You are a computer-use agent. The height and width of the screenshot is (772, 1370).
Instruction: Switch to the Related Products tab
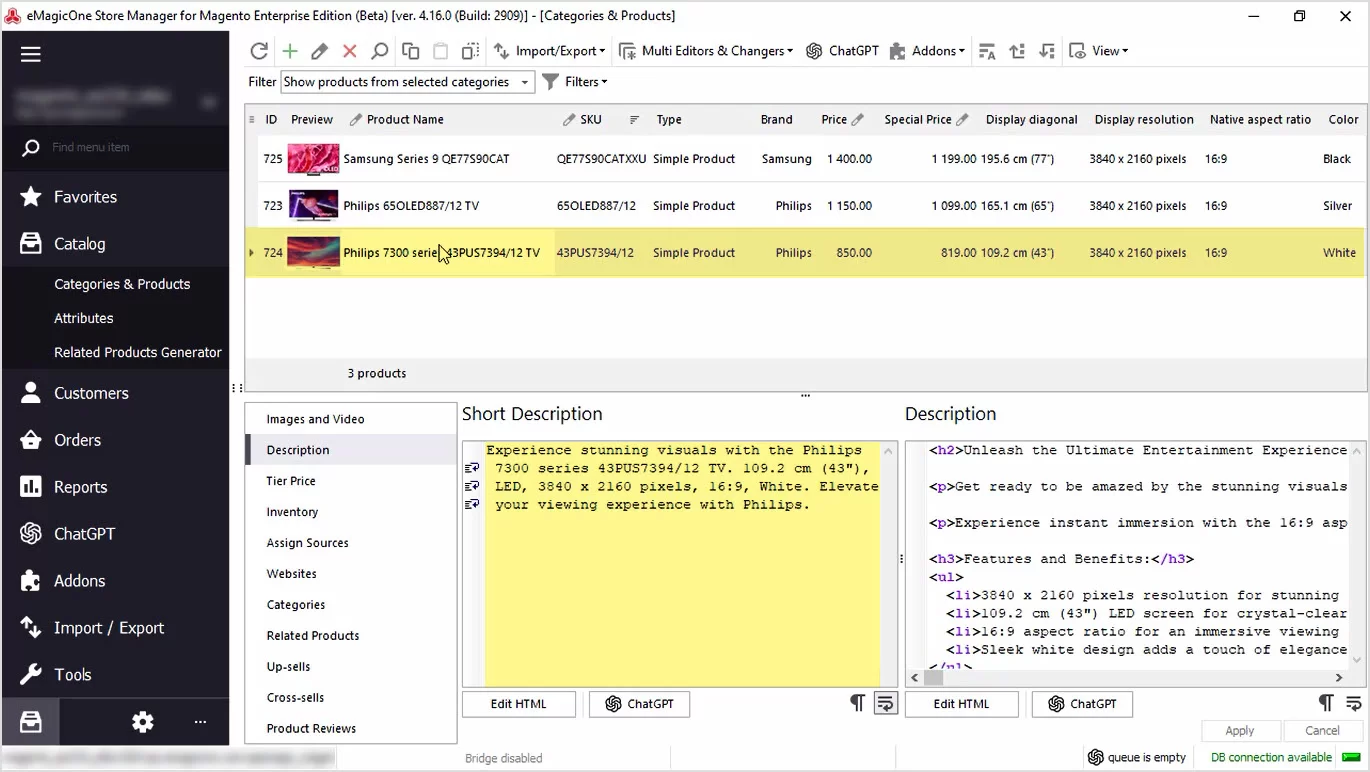(351, 636)
